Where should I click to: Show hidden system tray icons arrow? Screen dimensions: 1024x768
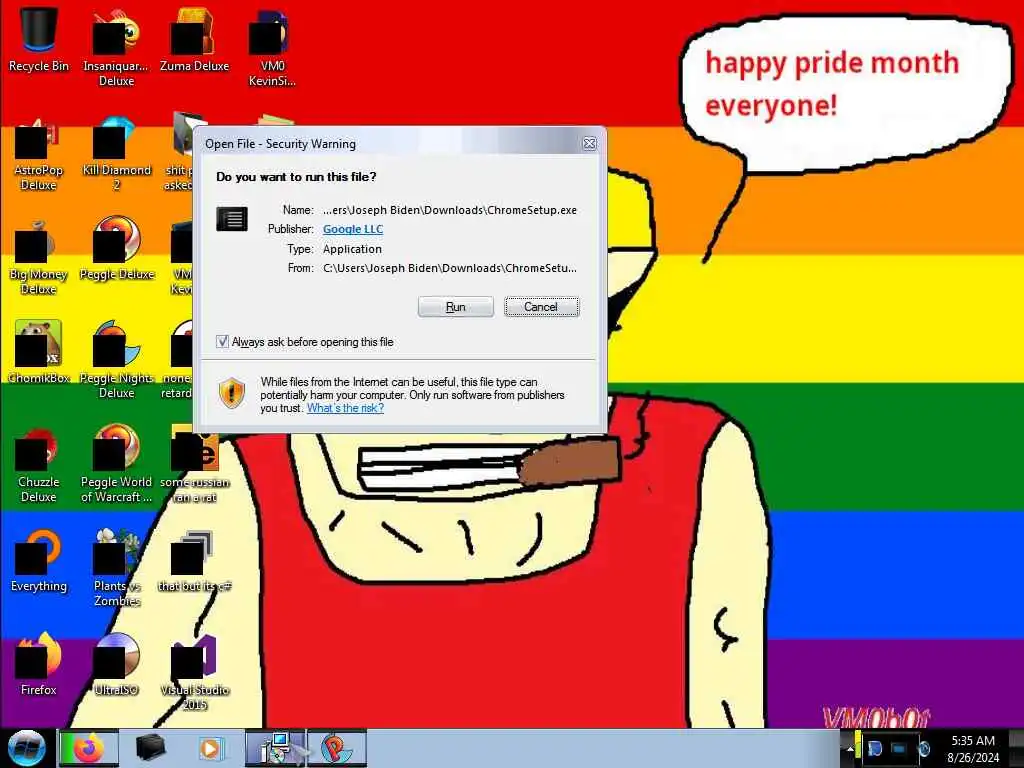click(x=850, y=748)
